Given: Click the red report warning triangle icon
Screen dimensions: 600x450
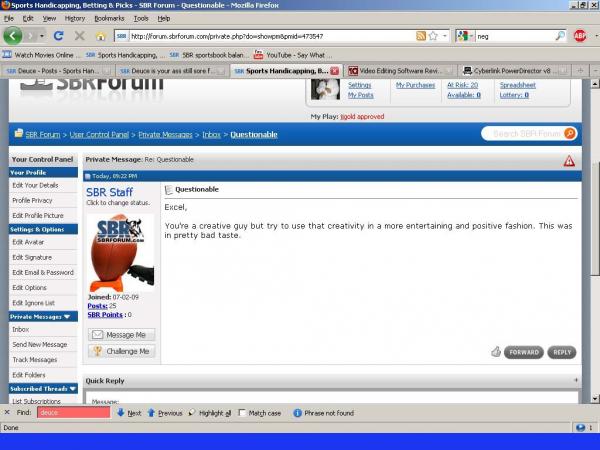Looking at the screenshot, I should point(569,160).
